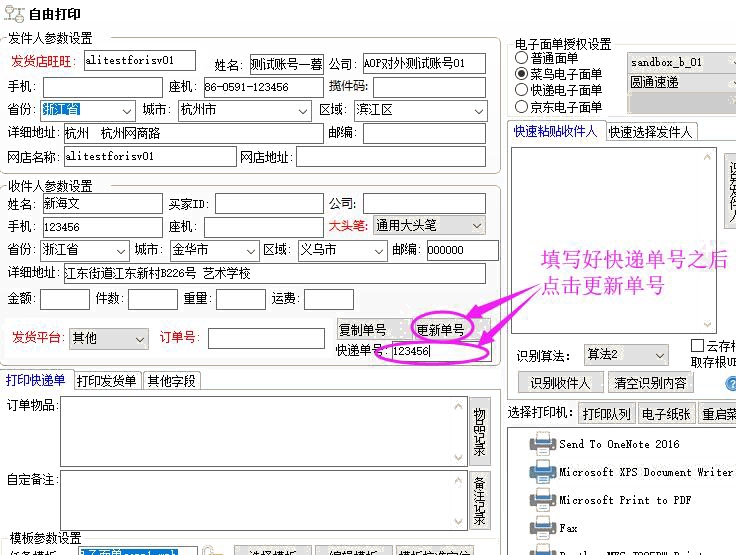Screen dimensions: 736x555
Task: Focus the recipient 姓名 field with 新海文
Action: [102, 204]
